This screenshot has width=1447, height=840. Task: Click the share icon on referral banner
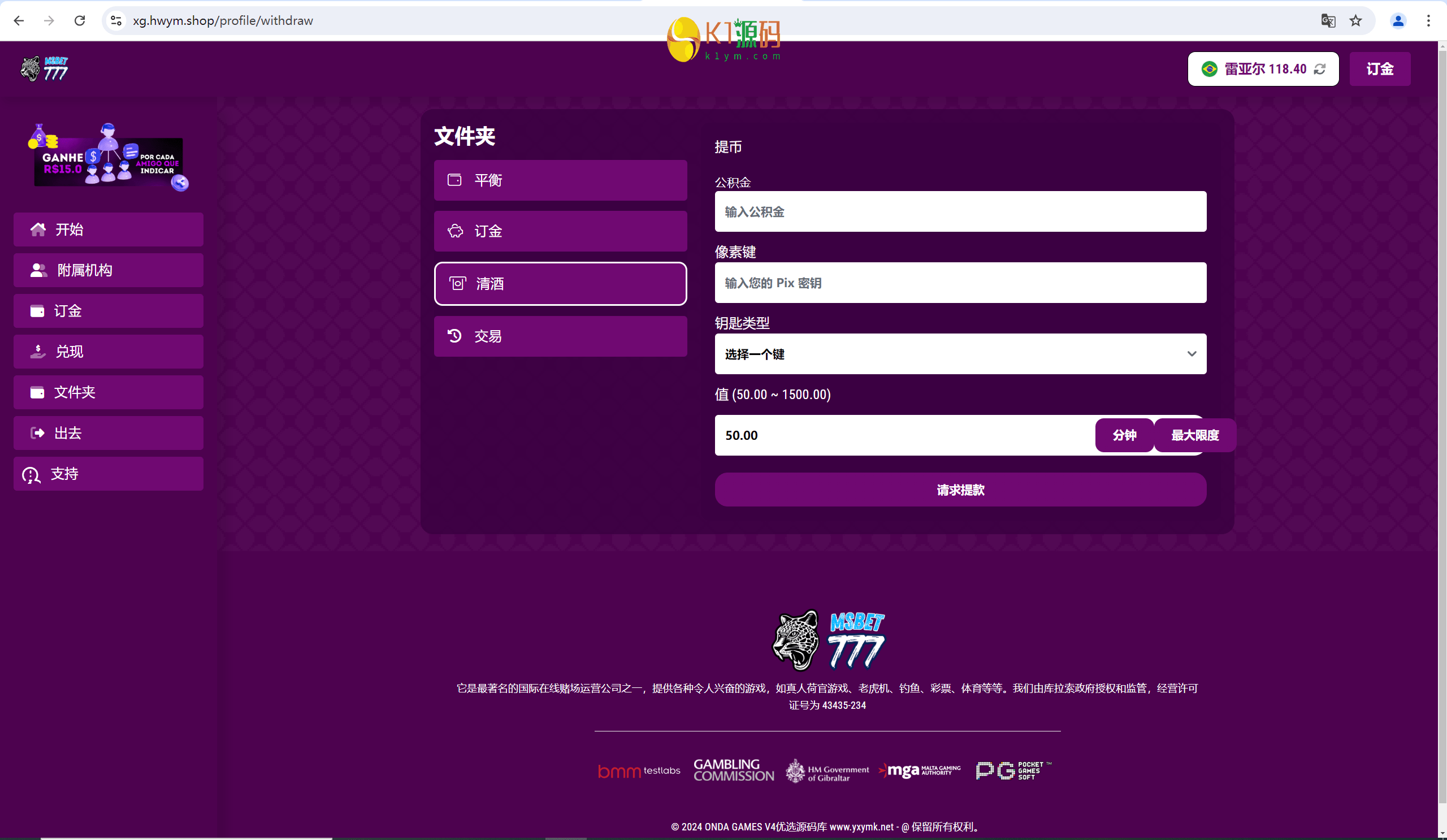coord(180,183)
